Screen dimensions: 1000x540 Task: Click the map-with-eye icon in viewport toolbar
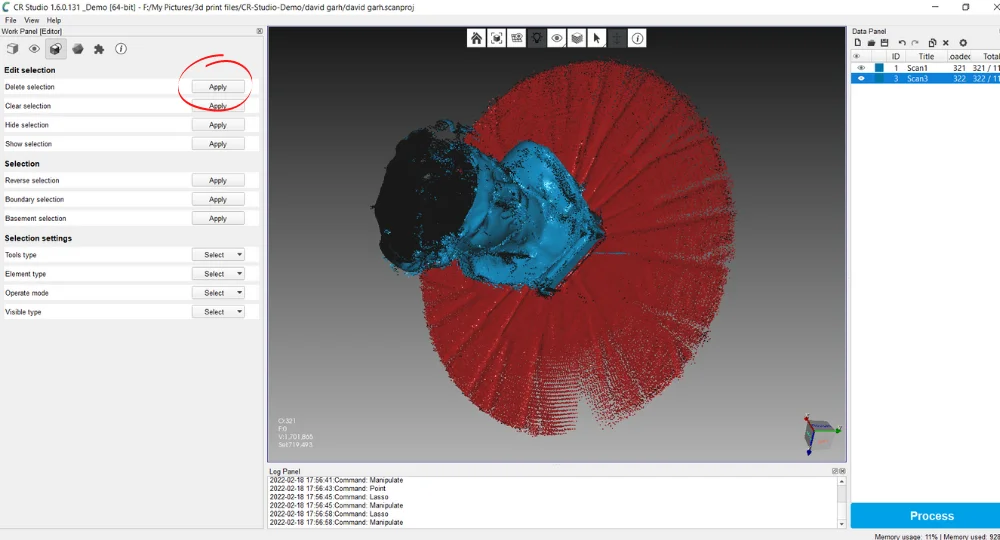tap(517, 38)
